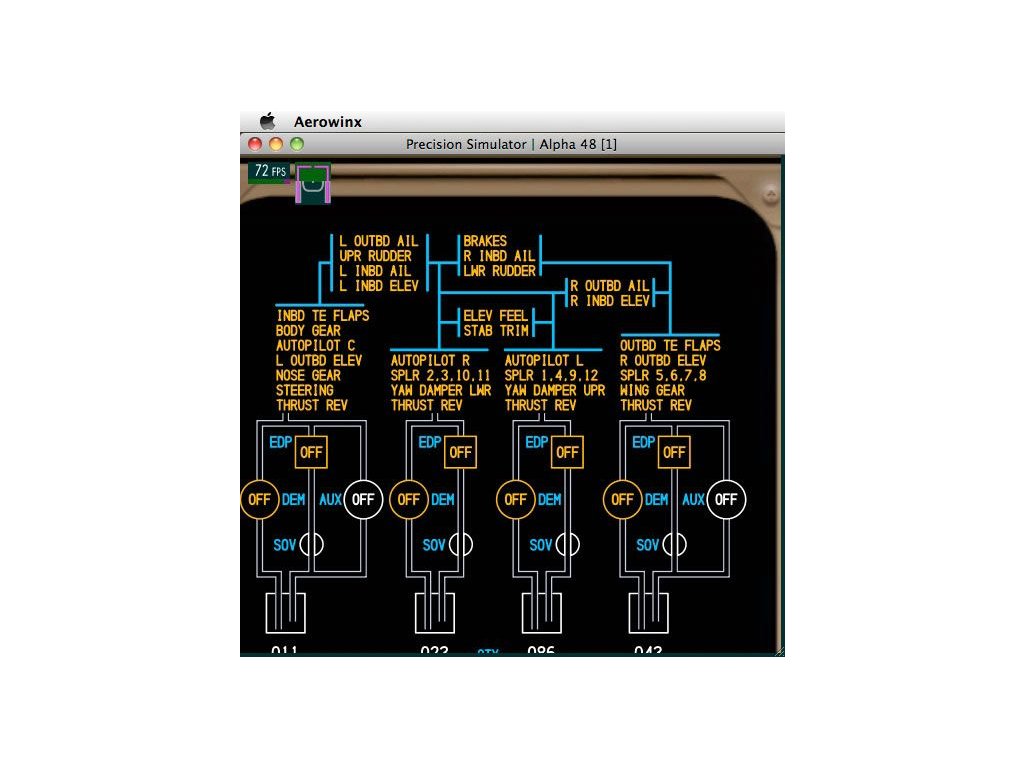Click the R OUTBD AIL label
The image size is (1024, 768).
pyautogui.click(x=610, y=286)
